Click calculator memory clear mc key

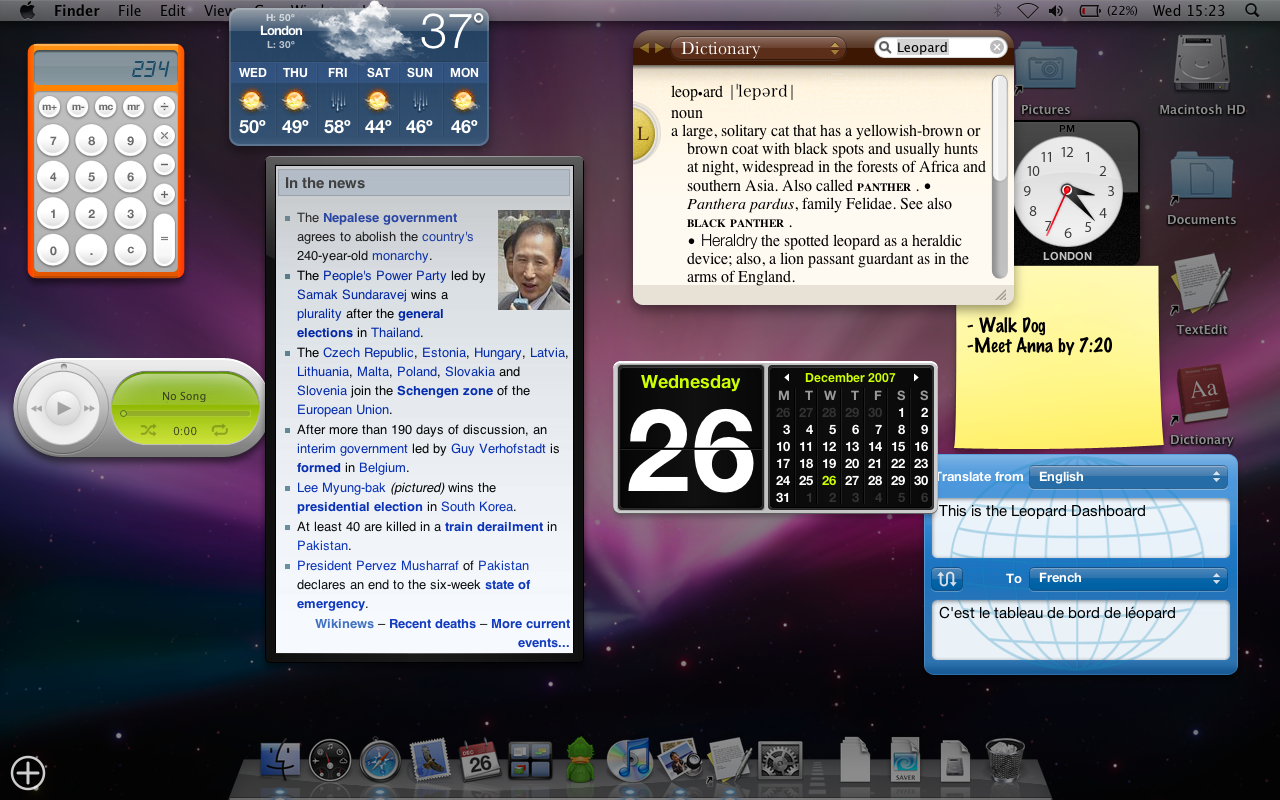click(105, 106)
